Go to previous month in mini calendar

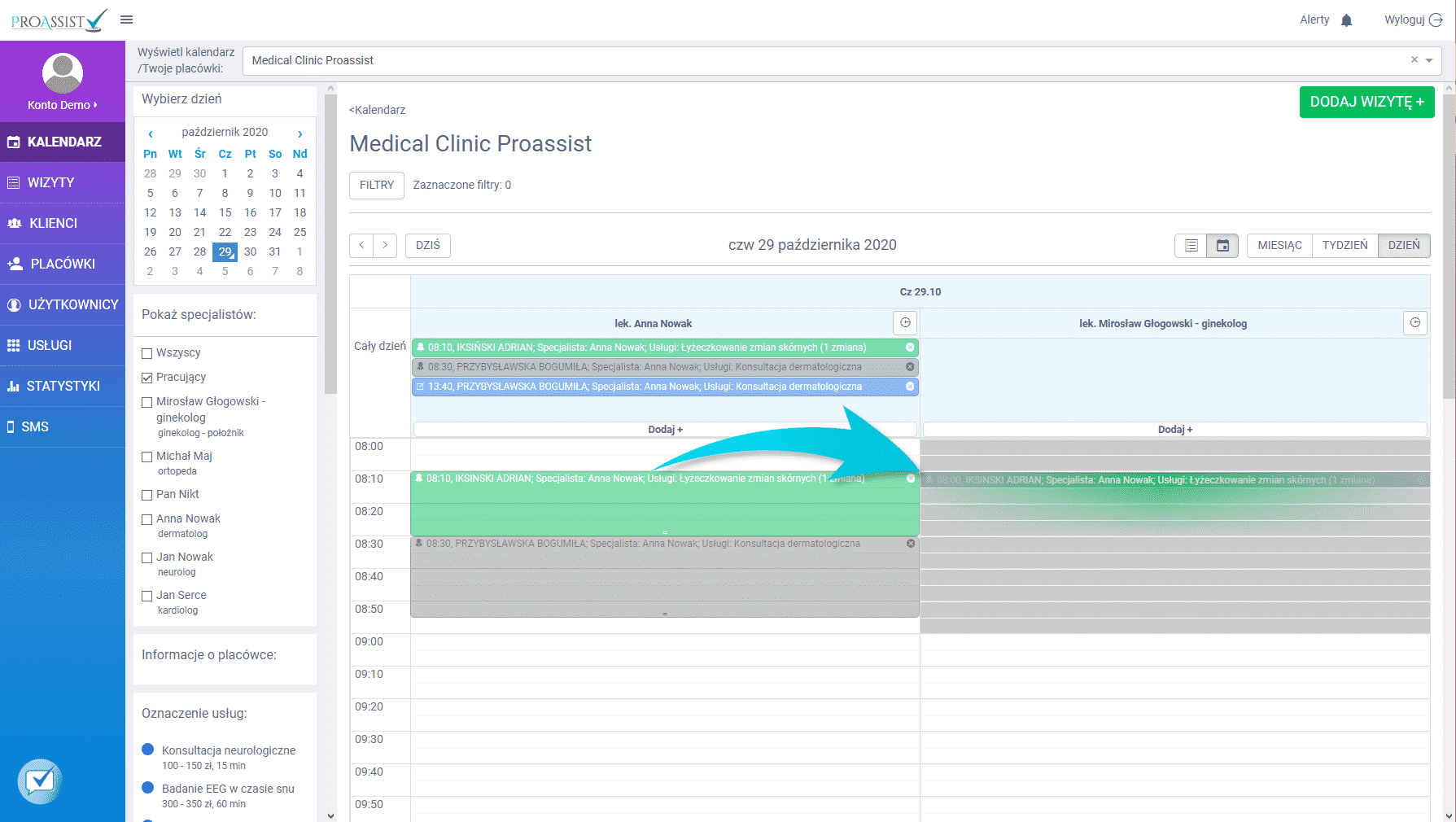[151, 133]
